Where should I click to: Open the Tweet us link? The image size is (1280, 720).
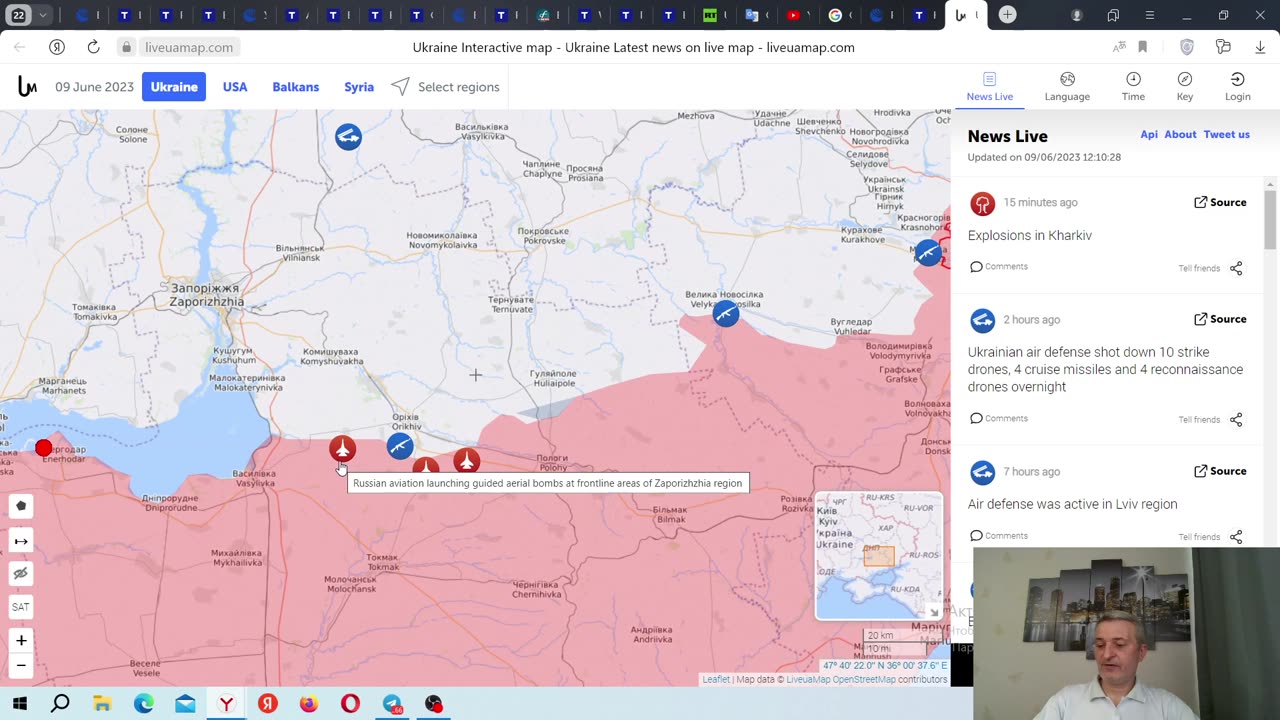(x=1227, y=135)
